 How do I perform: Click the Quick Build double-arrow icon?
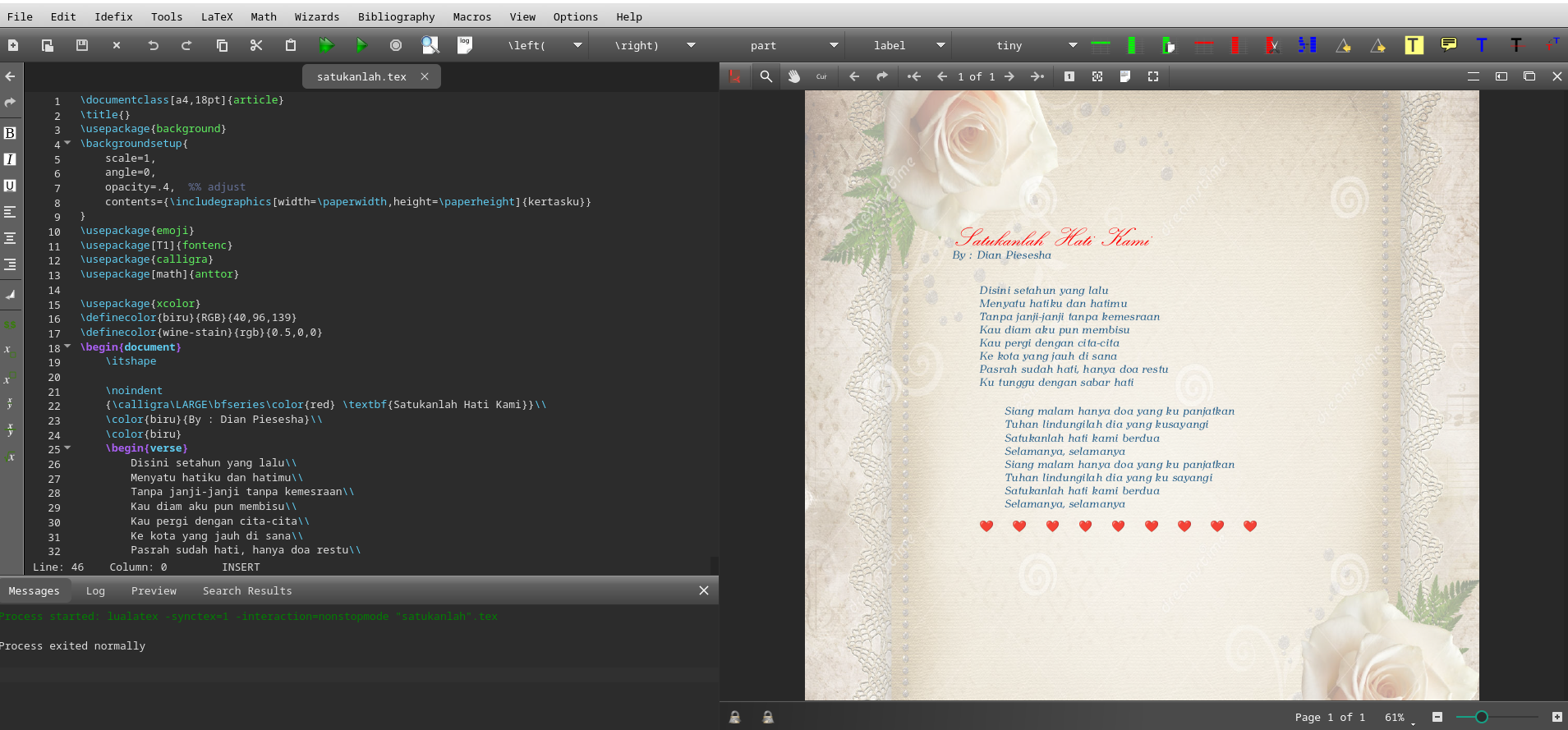pyautogui.click(x=326, y=45)
